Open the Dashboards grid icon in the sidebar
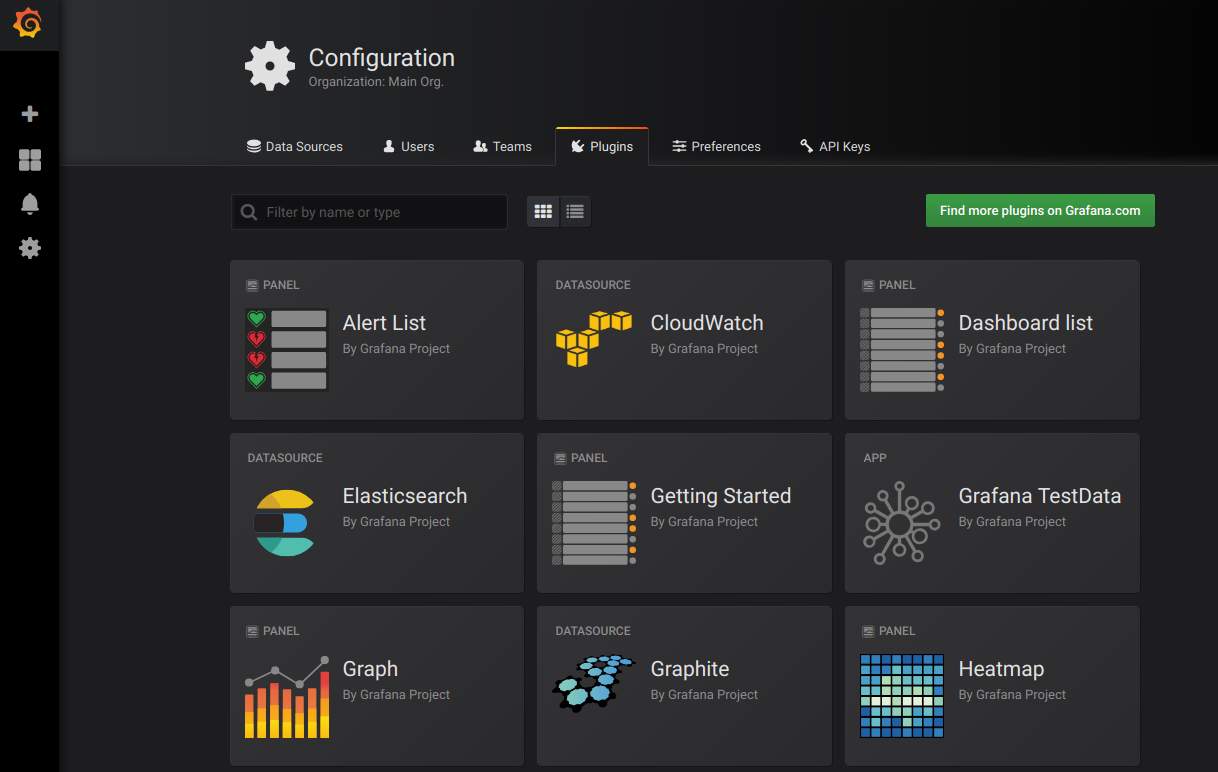The image size is (1218, 772). click(x=30, y=160)
